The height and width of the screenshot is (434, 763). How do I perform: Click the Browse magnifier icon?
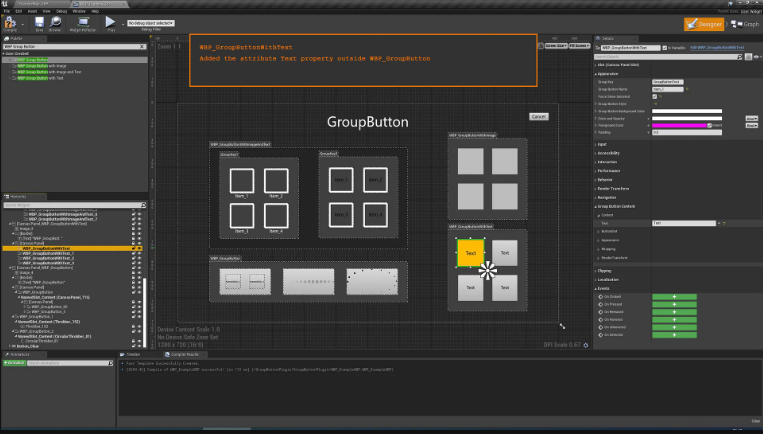pos(55,22)
